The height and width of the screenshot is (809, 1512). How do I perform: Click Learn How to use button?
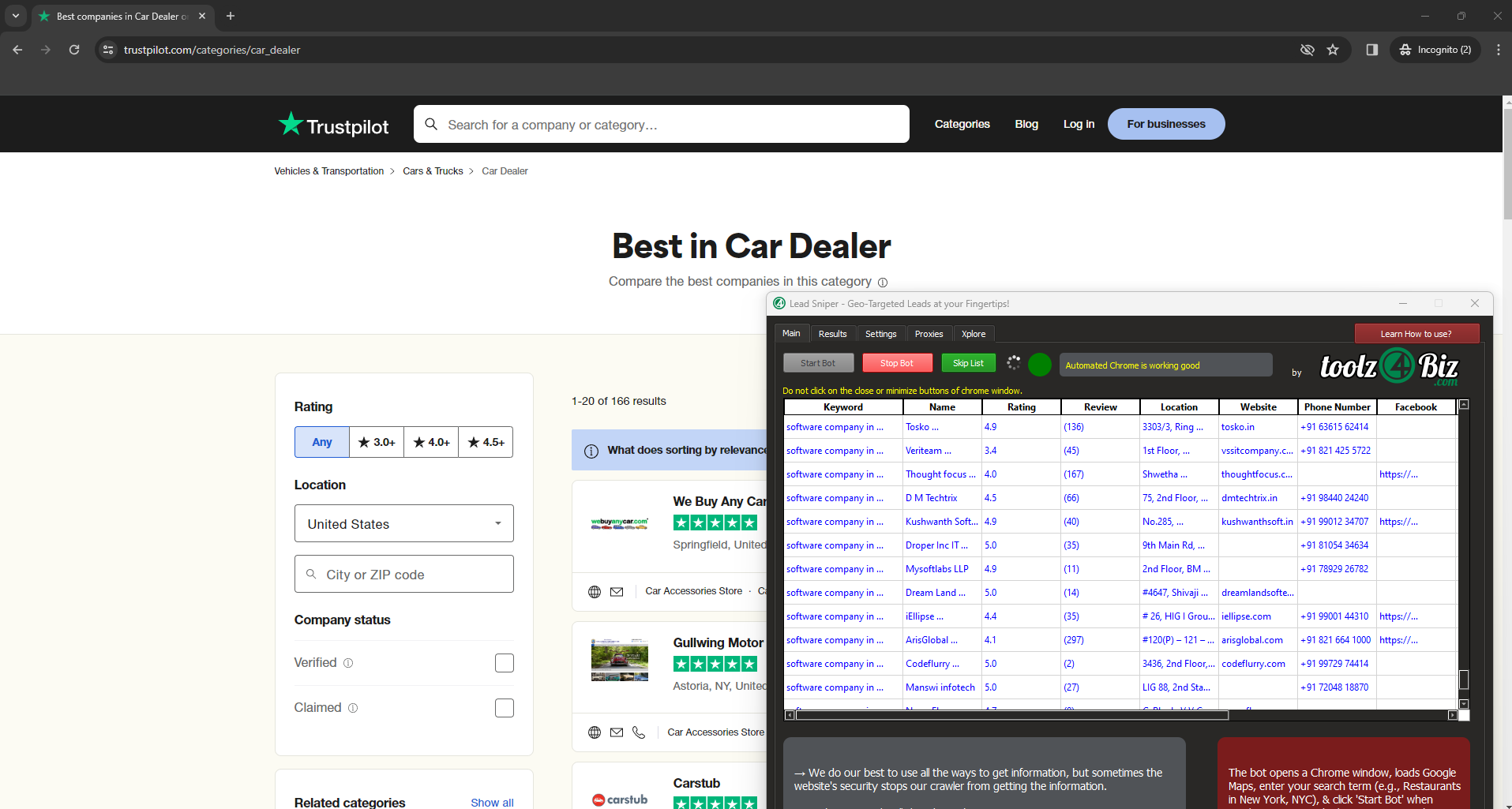1416,334
